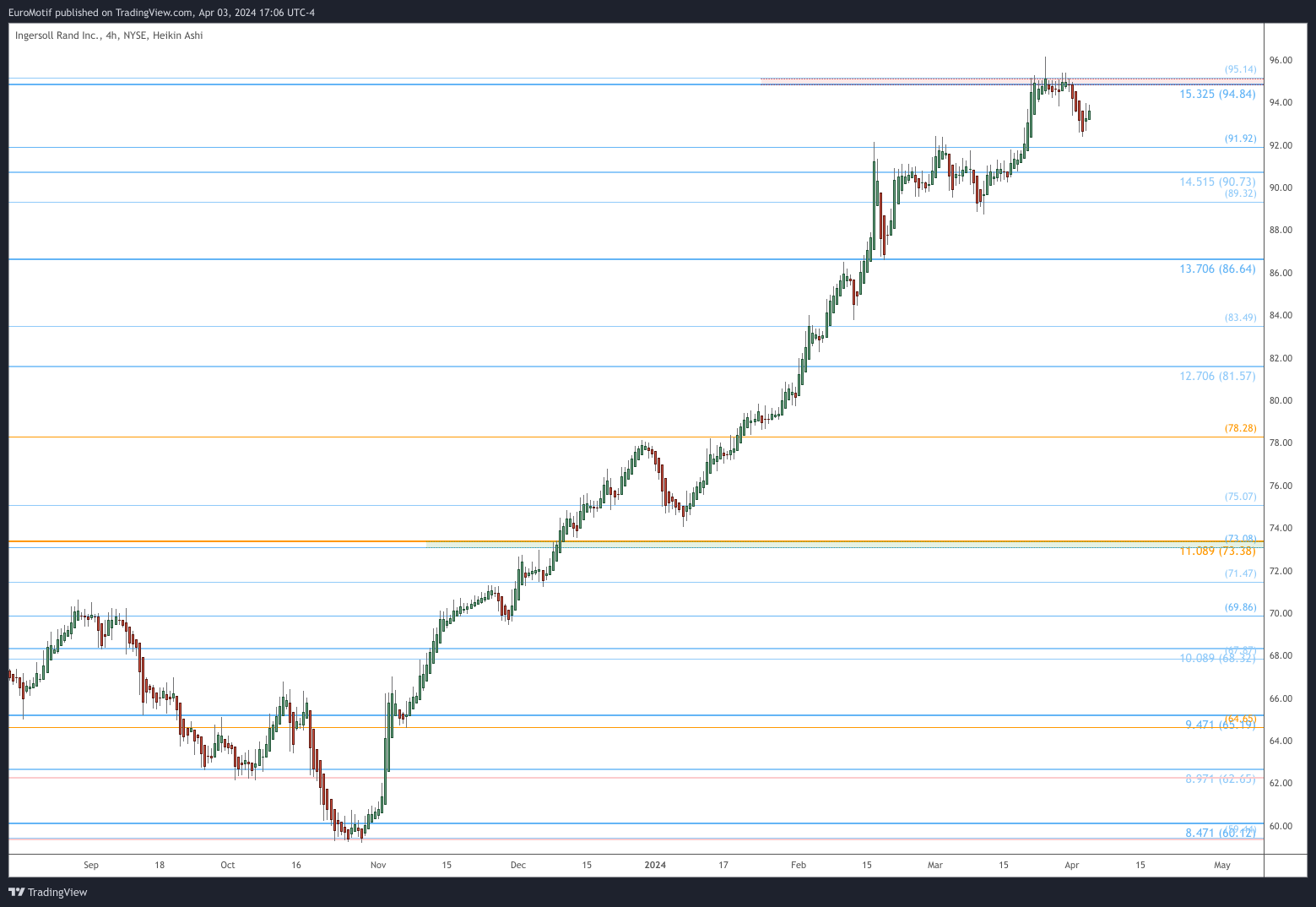Click the TradingView logo at bottom left
The image size is (1316, 907).
pos(48,892)
